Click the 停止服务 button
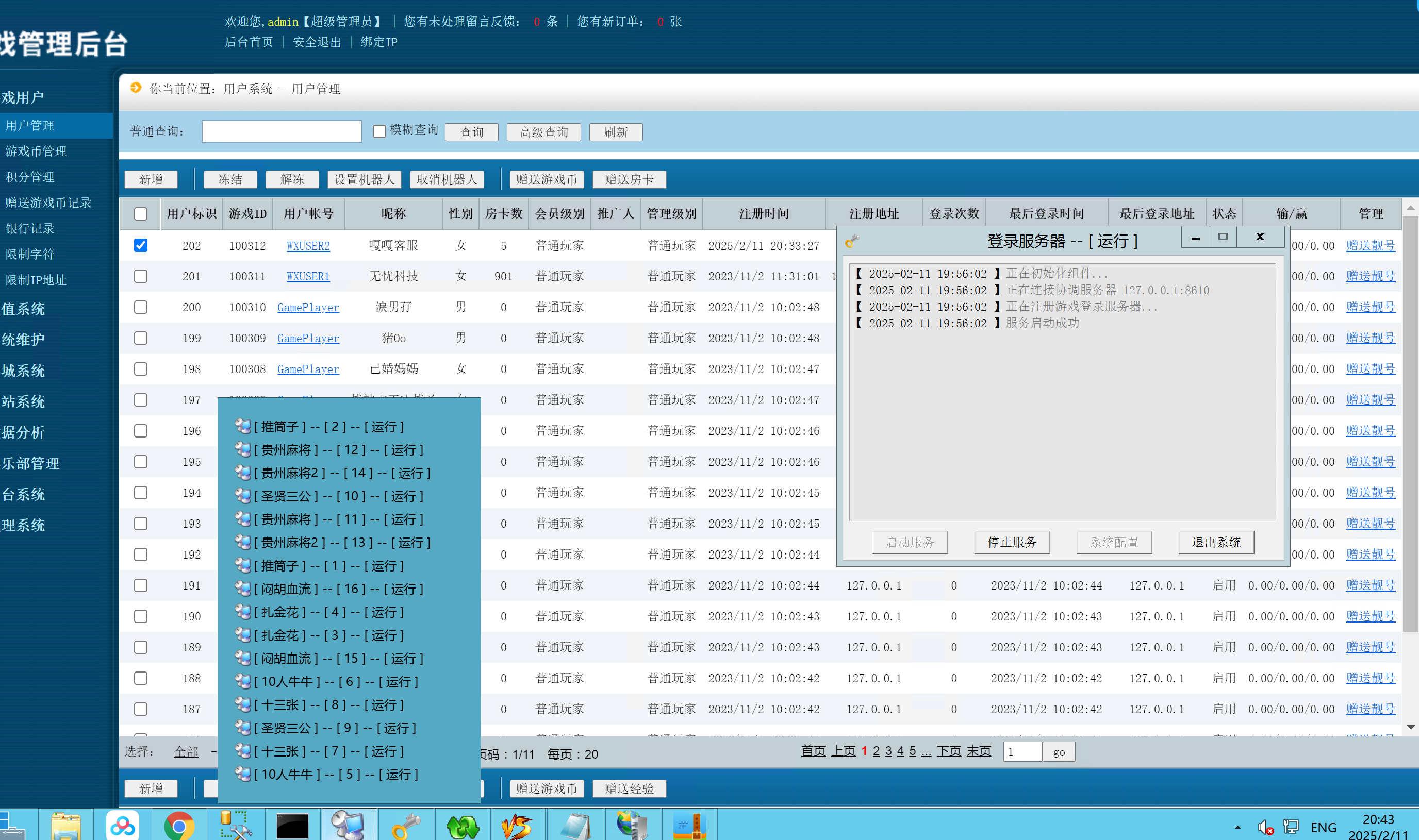Image resolution: width=1419 pixels, height=840 pixels. [x=1012, y=542]
